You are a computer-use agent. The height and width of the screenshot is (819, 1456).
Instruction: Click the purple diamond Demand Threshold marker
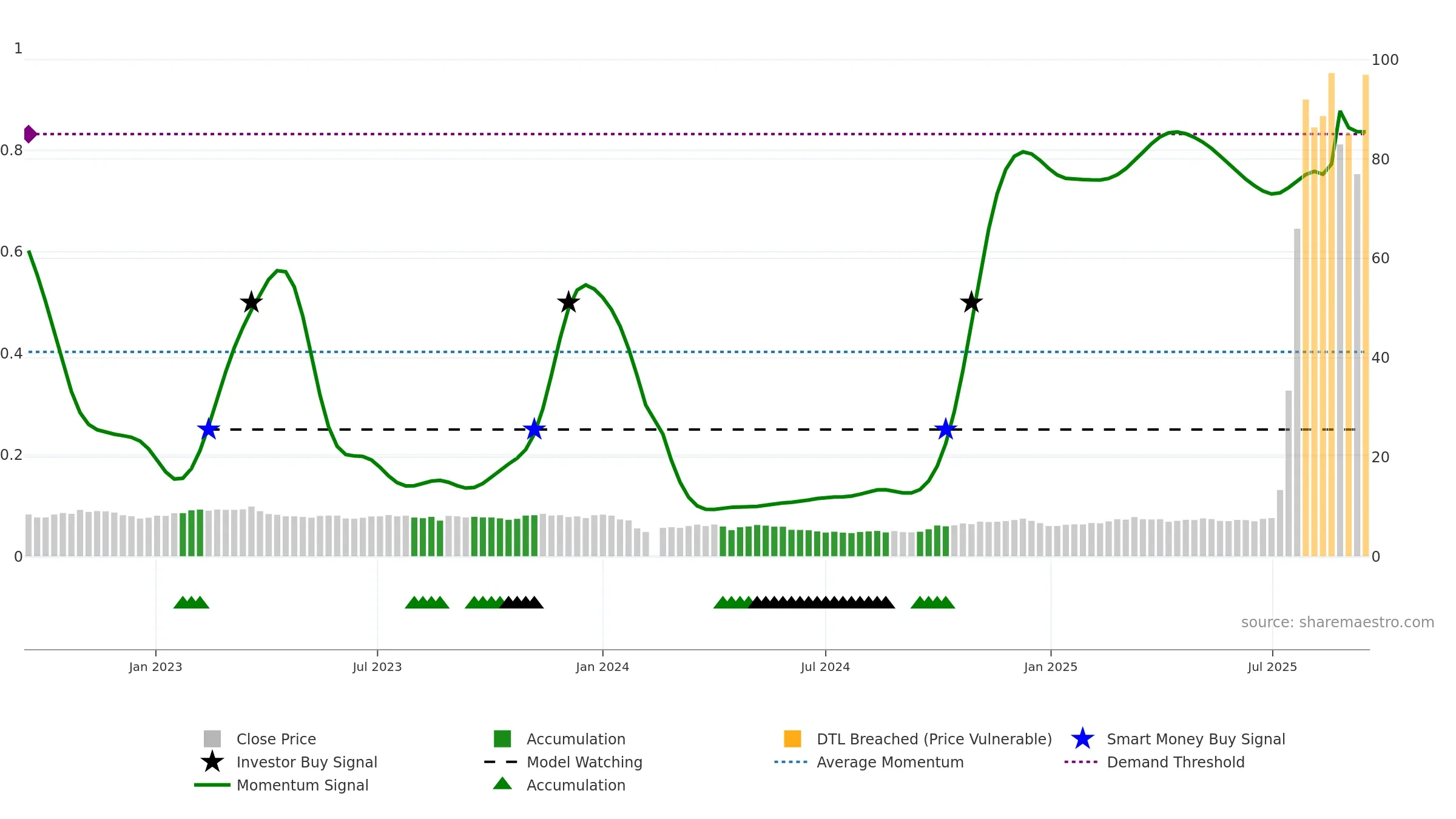[x=30, y=134]
